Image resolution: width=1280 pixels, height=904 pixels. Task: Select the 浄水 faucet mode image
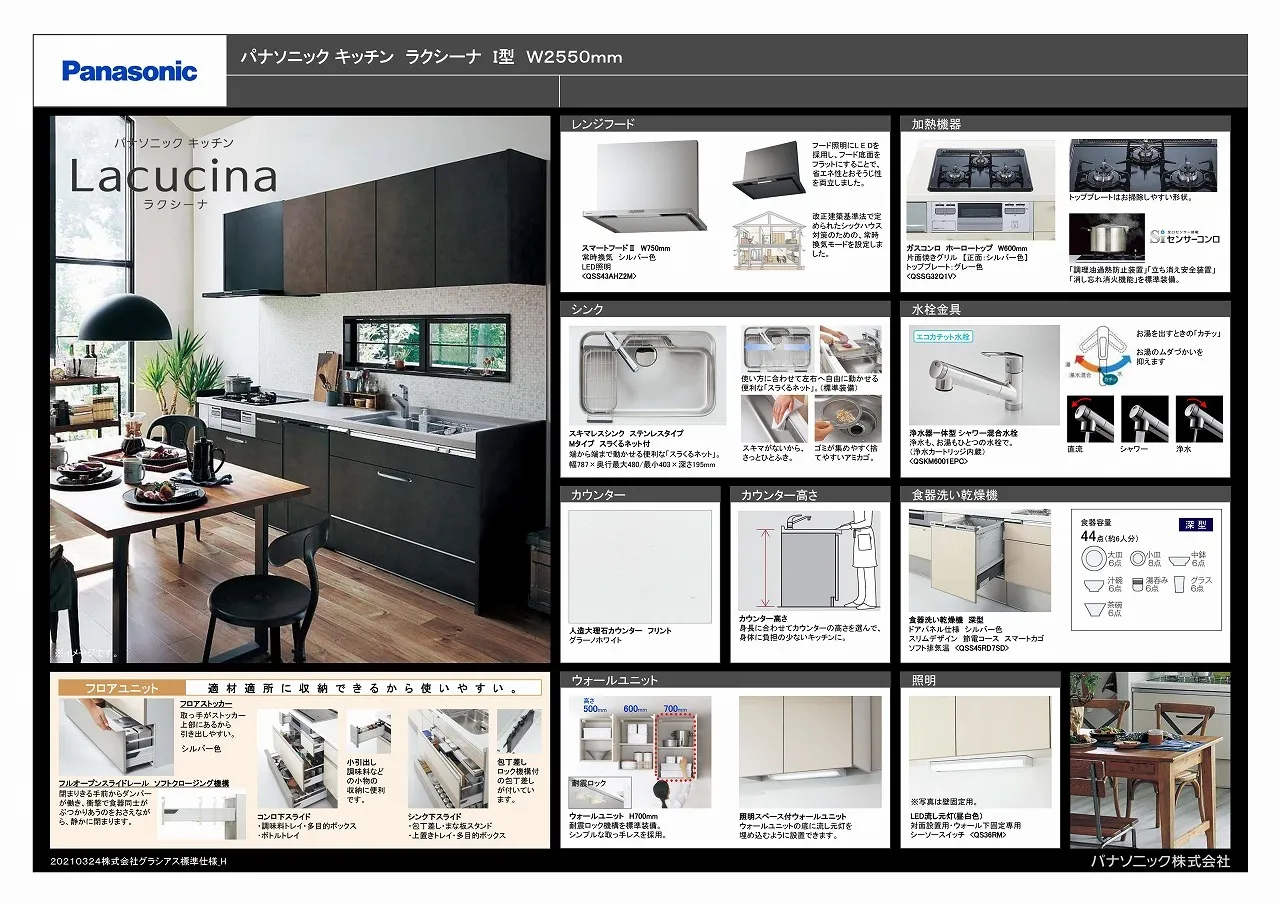1198,420
